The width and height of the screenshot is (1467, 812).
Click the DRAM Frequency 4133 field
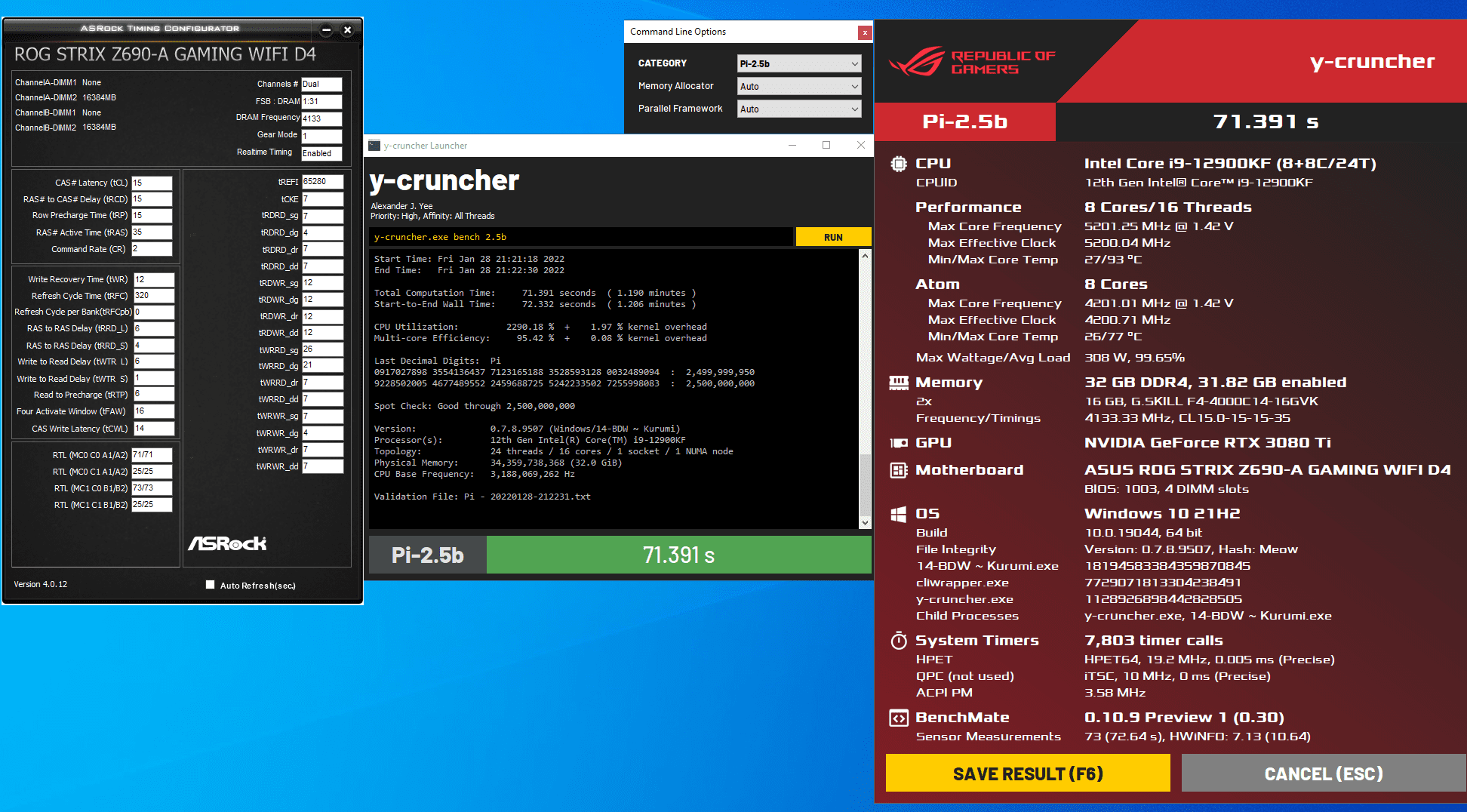point(321,118)
